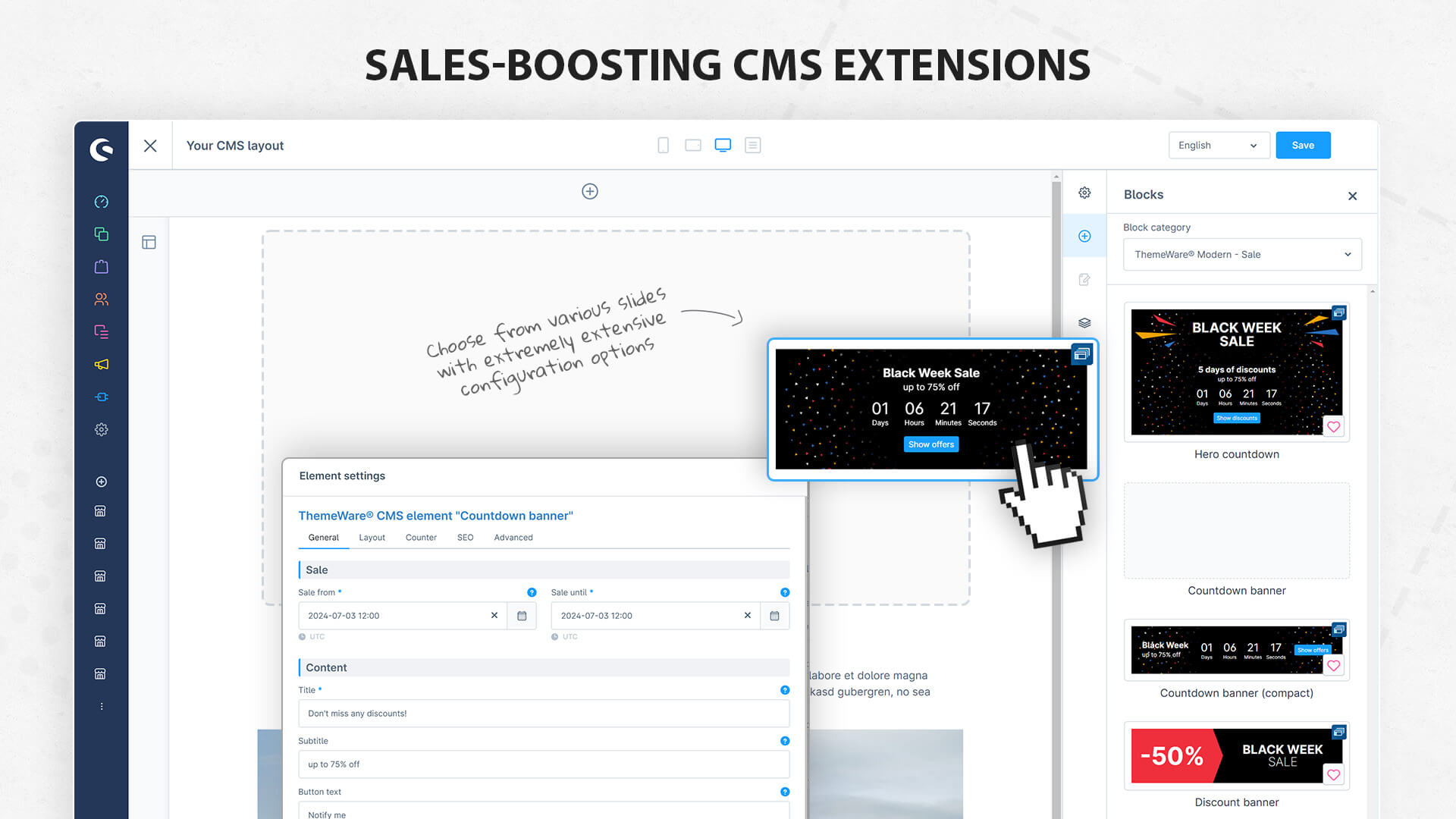Image resolution: width=1456 pixels, height=819 pixels.
Task: Click the Show offers button on countdown banner
Action: [x=930, y=444]
